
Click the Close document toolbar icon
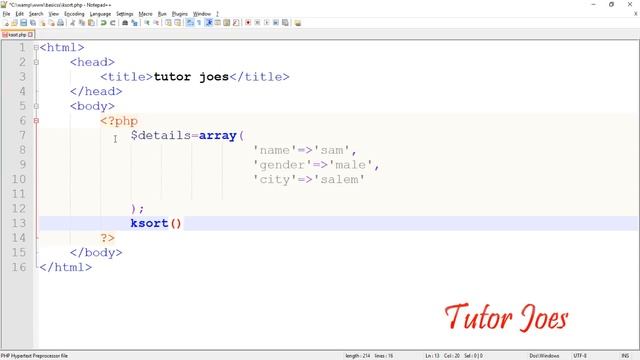[x=42, y=23]
